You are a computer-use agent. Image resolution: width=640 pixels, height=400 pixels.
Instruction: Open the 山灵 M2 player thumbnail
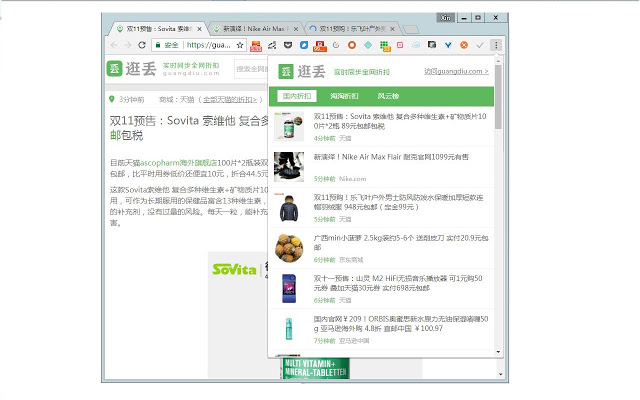click(289, 288)
